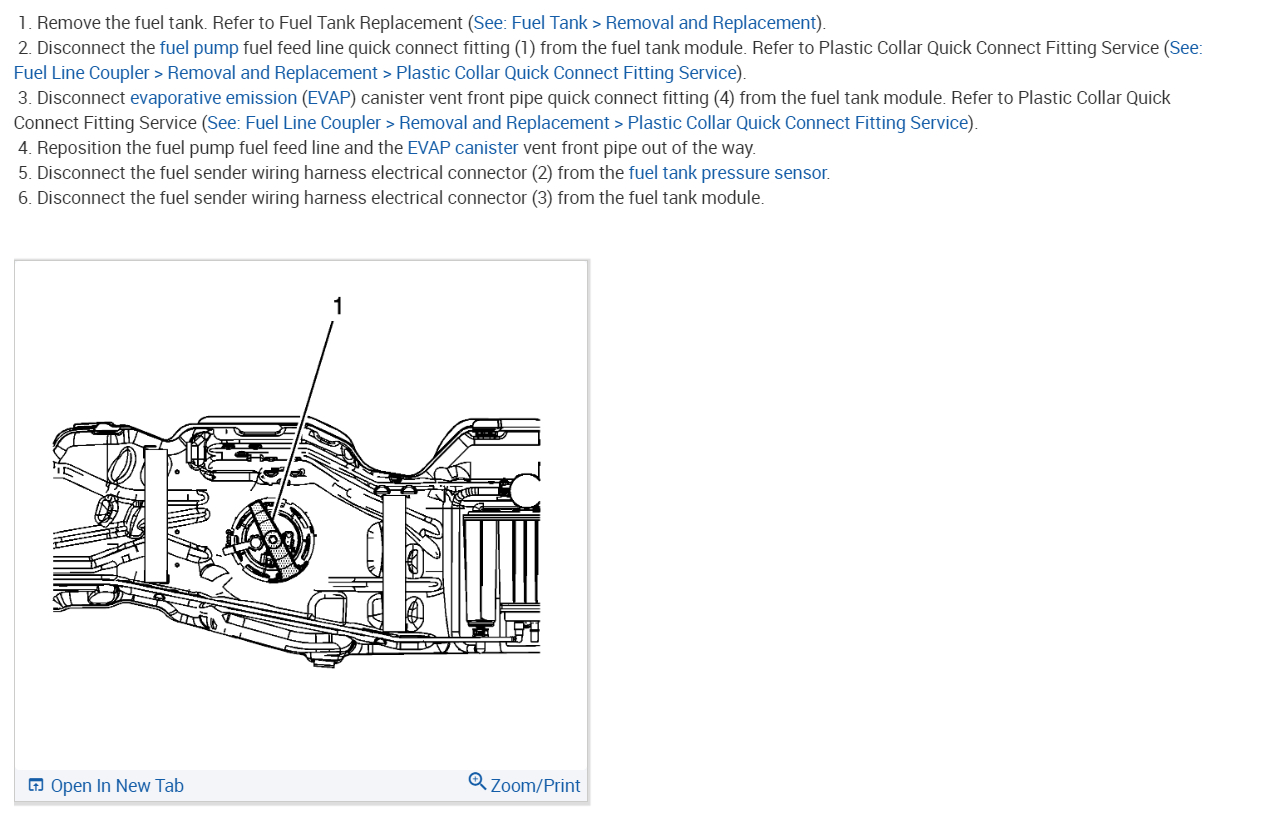Image resolution: width=1268 pixels, height=815 pixels.
Task: Click the Open In New Tab icon
Action: click(36, 786)
